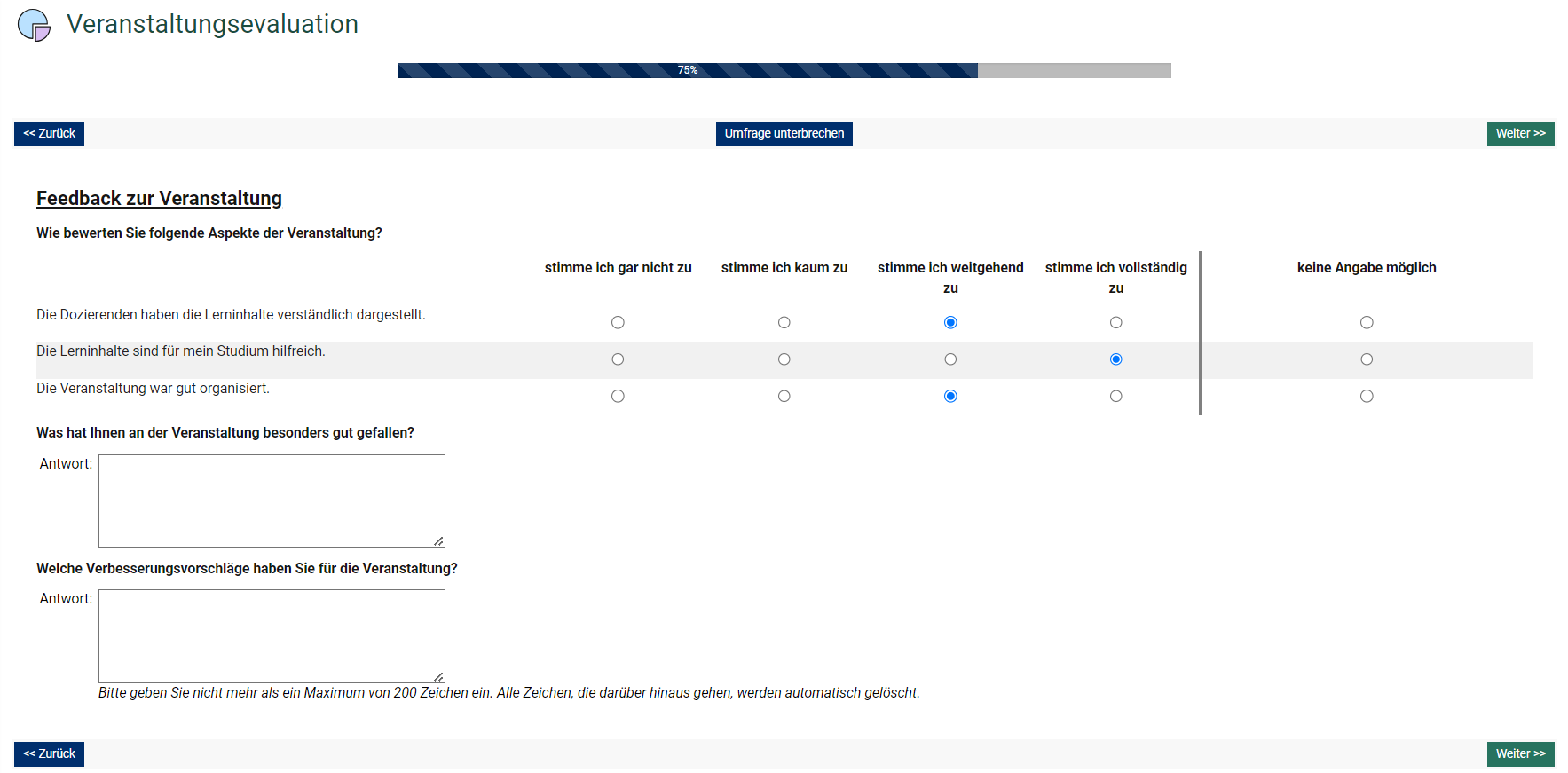This screenshot has width=1568, height=773.
Task: Choose 'stimme ich kaum zu' for Lerninhalte hilfreich
Action: [x=784, y=359]
